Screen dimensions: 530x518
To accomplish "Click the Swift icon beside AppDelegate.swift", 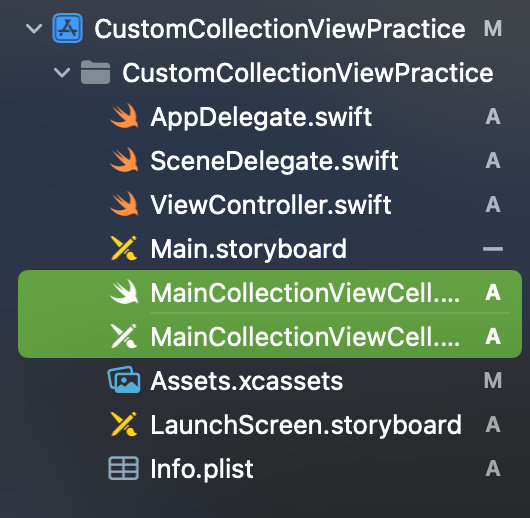I will (x=124, y=116).
